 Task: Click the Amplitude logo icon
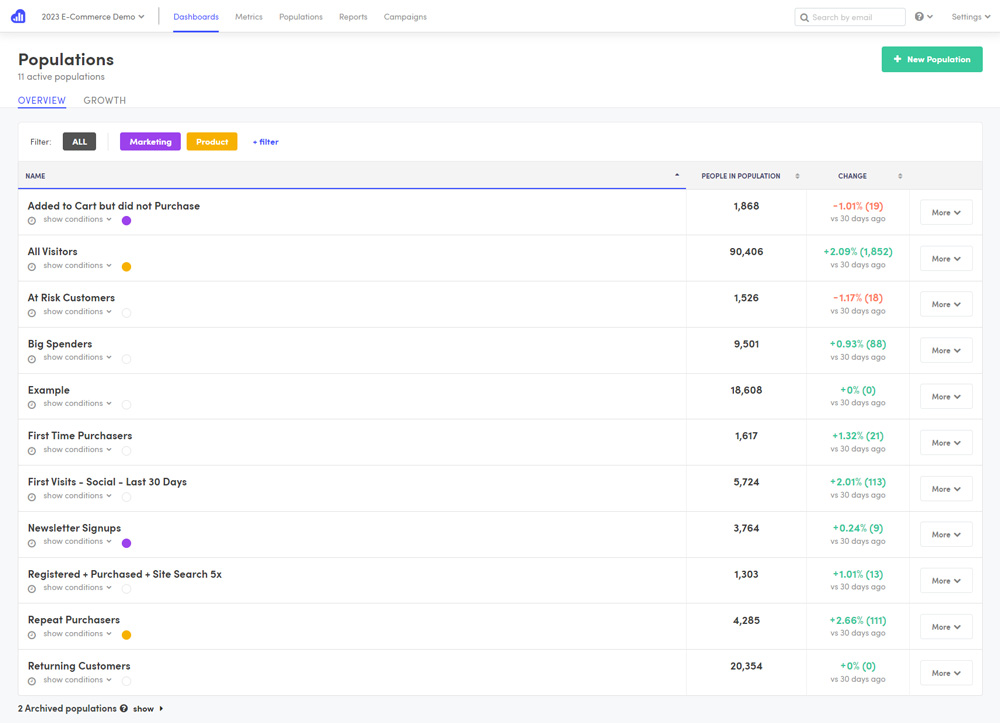tap(17, 16)
